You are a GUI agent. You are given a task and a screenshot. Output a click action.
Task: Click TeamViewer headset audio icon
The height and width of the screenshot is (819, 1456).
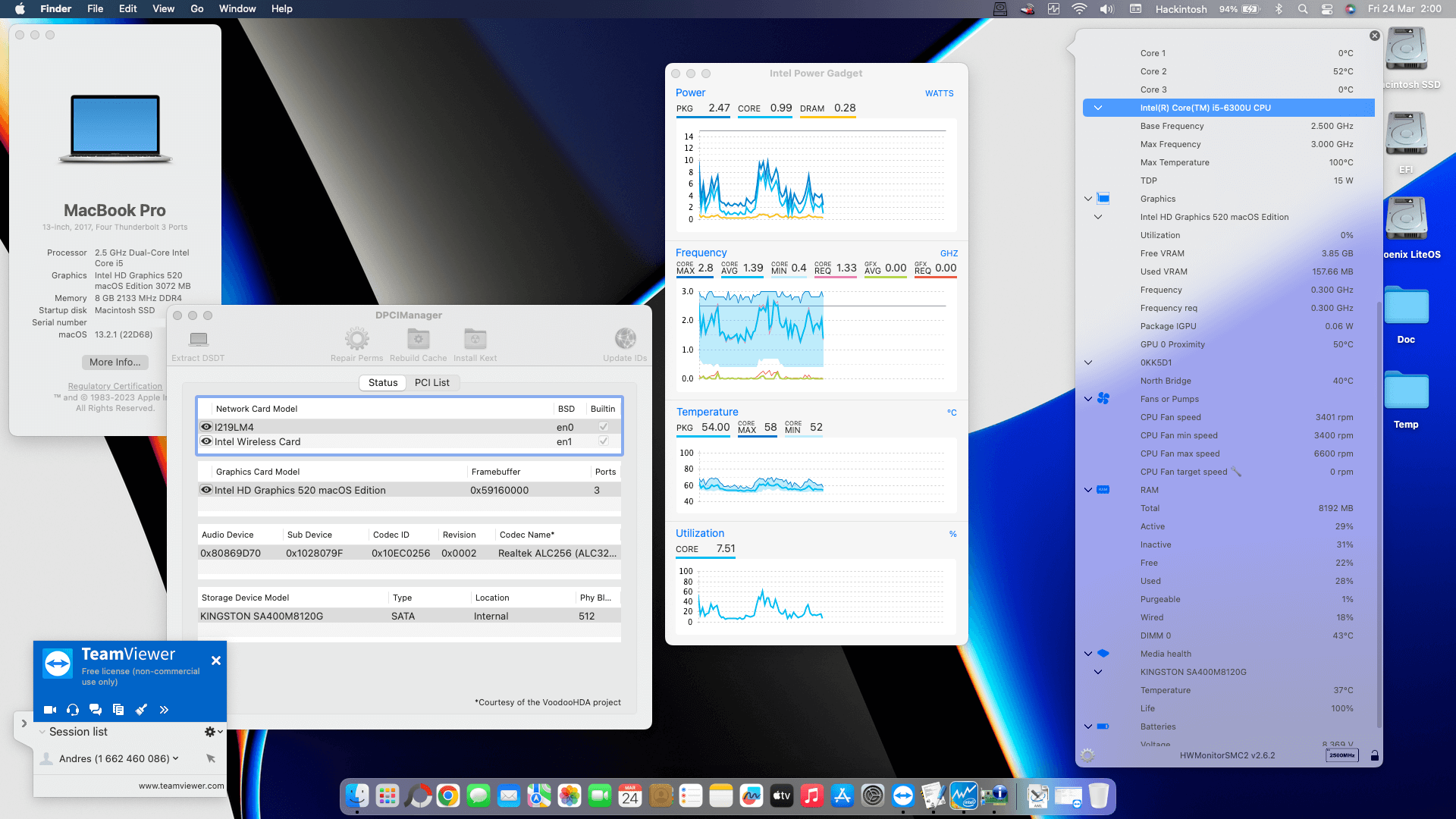(x=73, y=710)
